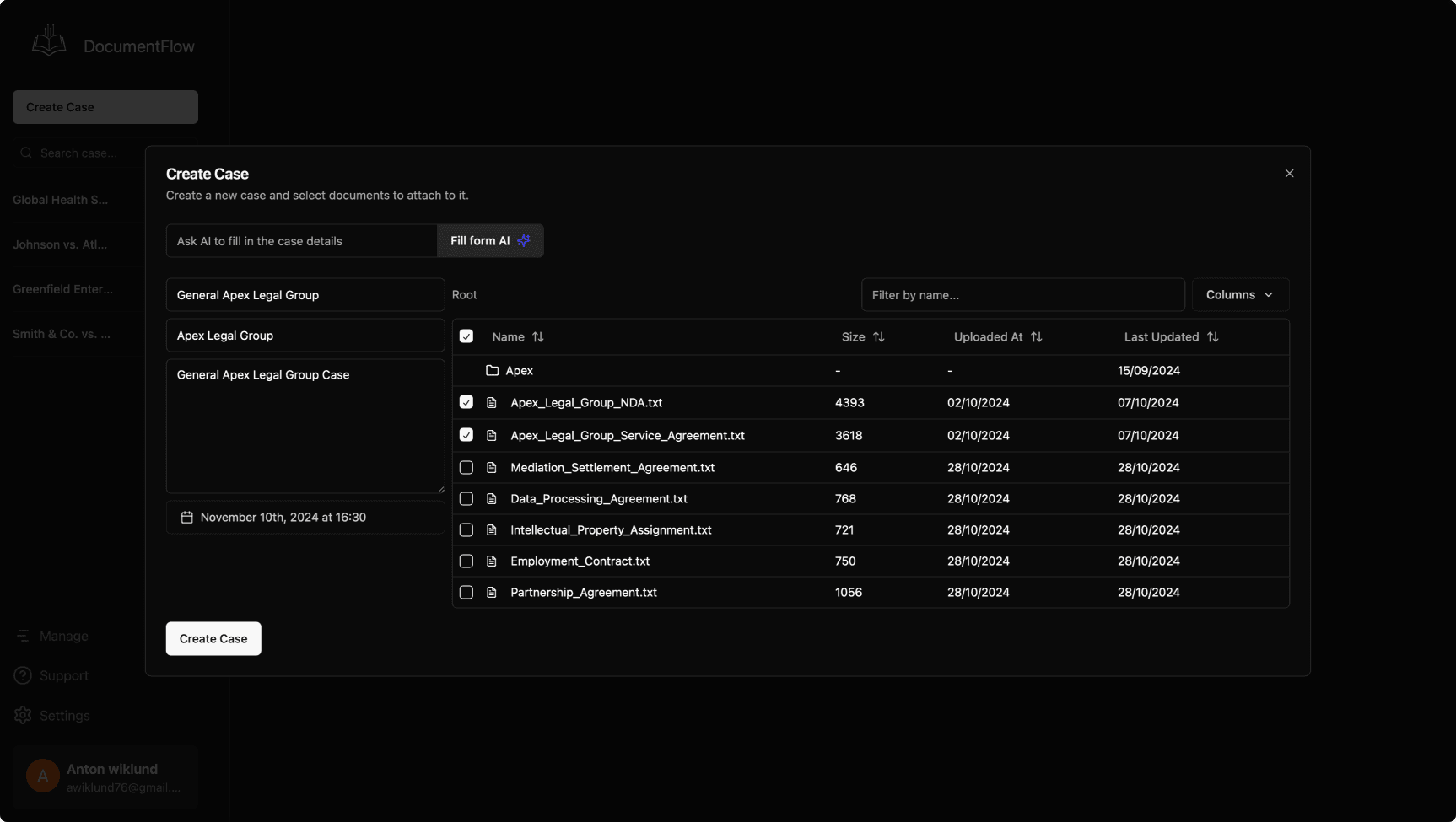Sort the table by Size

tap(879, 336)
